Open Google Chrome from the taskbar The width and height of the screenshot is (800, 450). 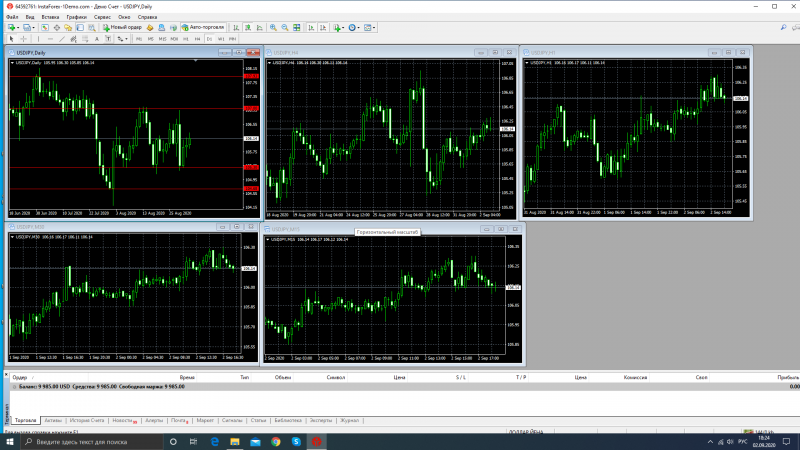276,442
